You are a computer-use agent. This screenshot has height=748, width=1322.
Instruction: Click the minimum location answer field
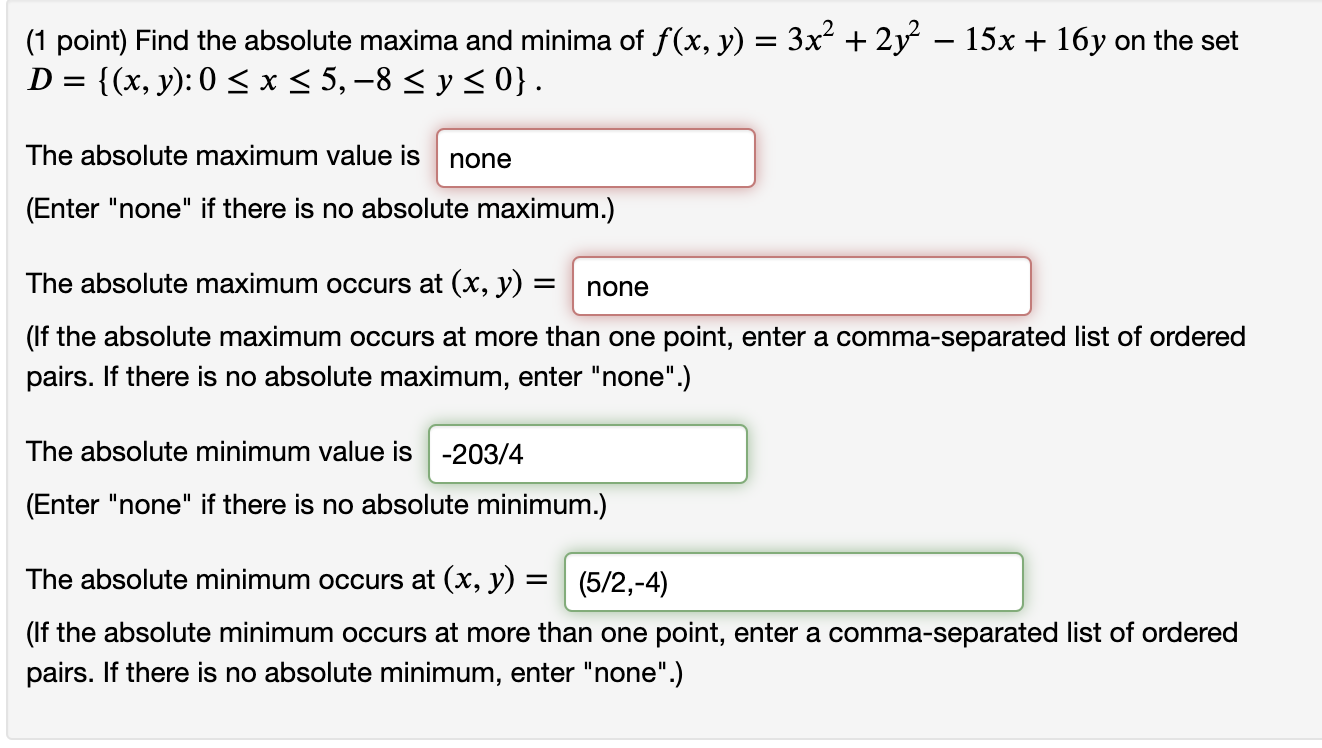click(x=793, y=581)
